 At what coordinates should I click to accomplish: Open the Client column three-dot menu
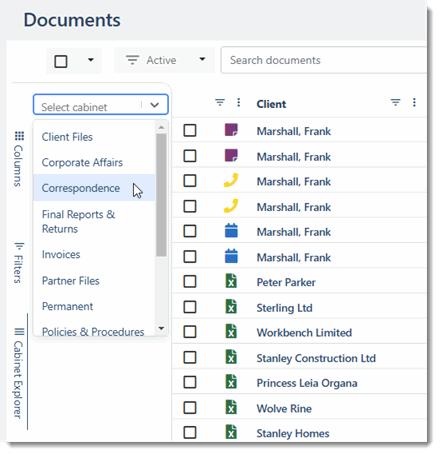click(414, 103)
